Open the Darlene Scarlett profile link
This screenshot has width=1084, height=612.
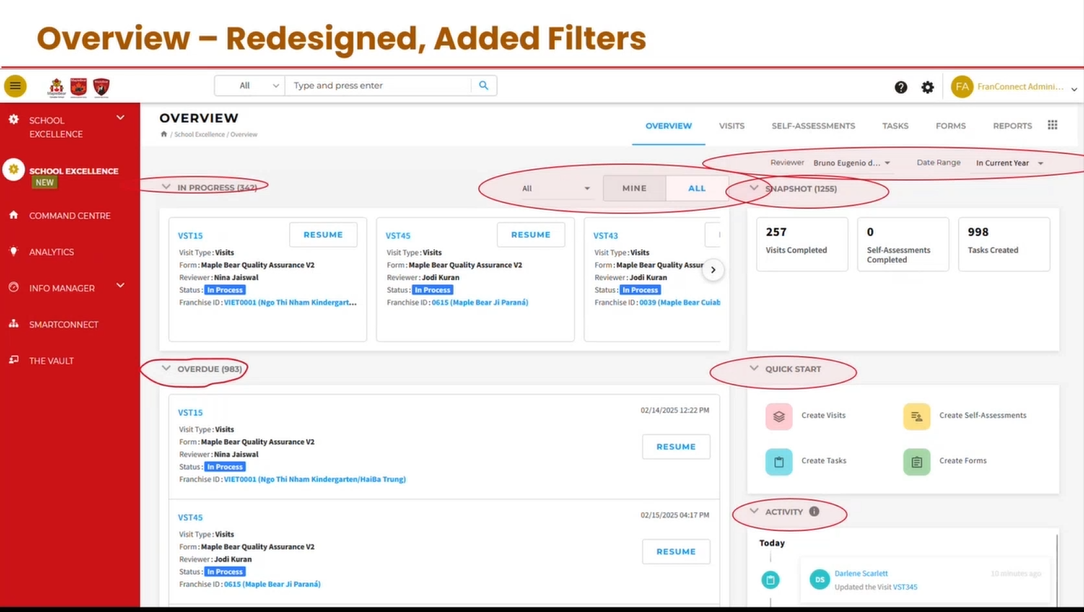pos(861,573)
